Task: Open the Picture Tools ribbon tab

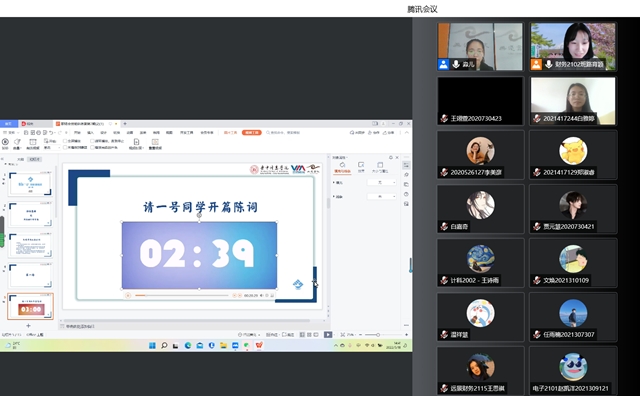Action: (231, 133)
